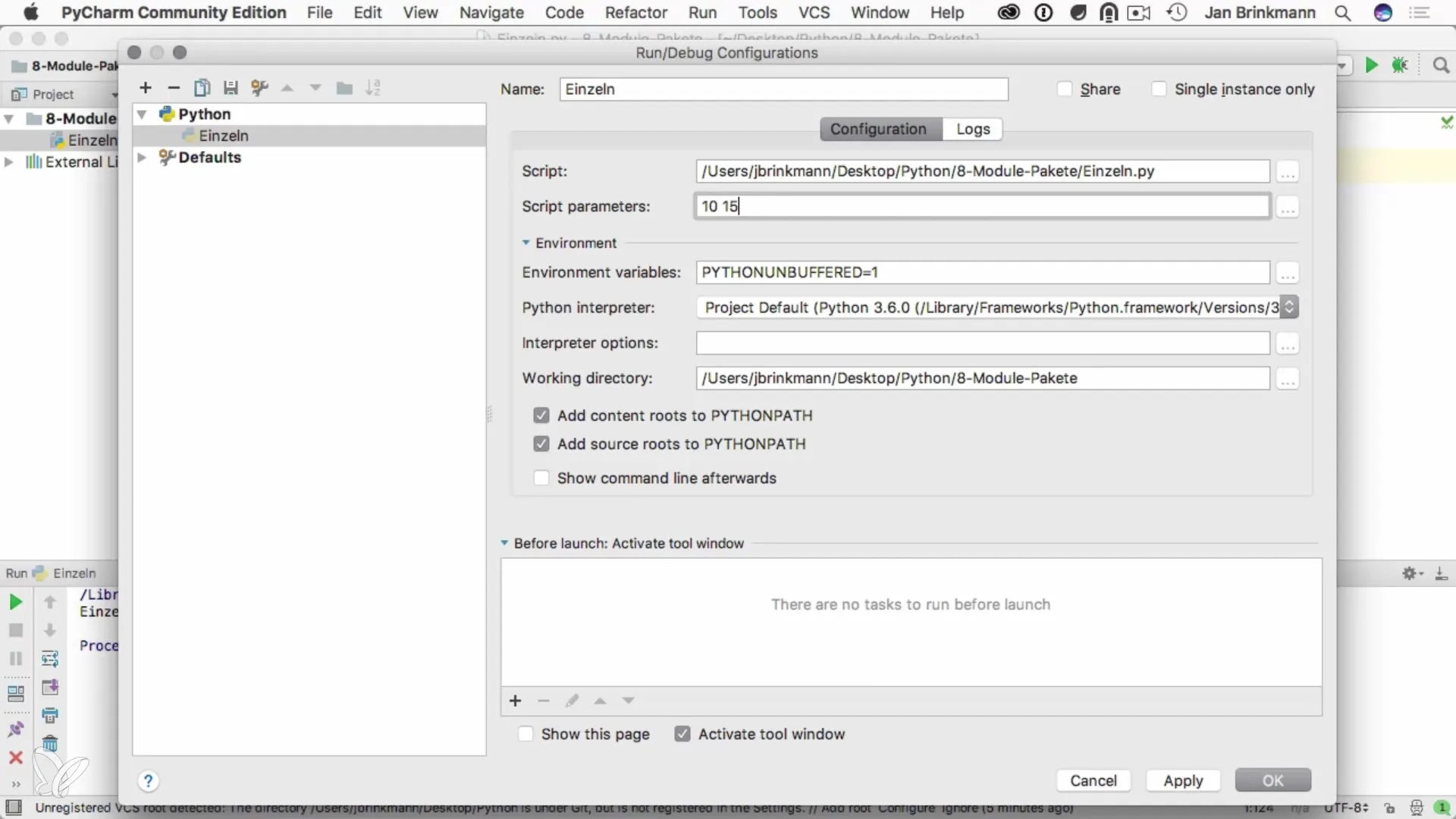Open the Code menu

point(564,13)
